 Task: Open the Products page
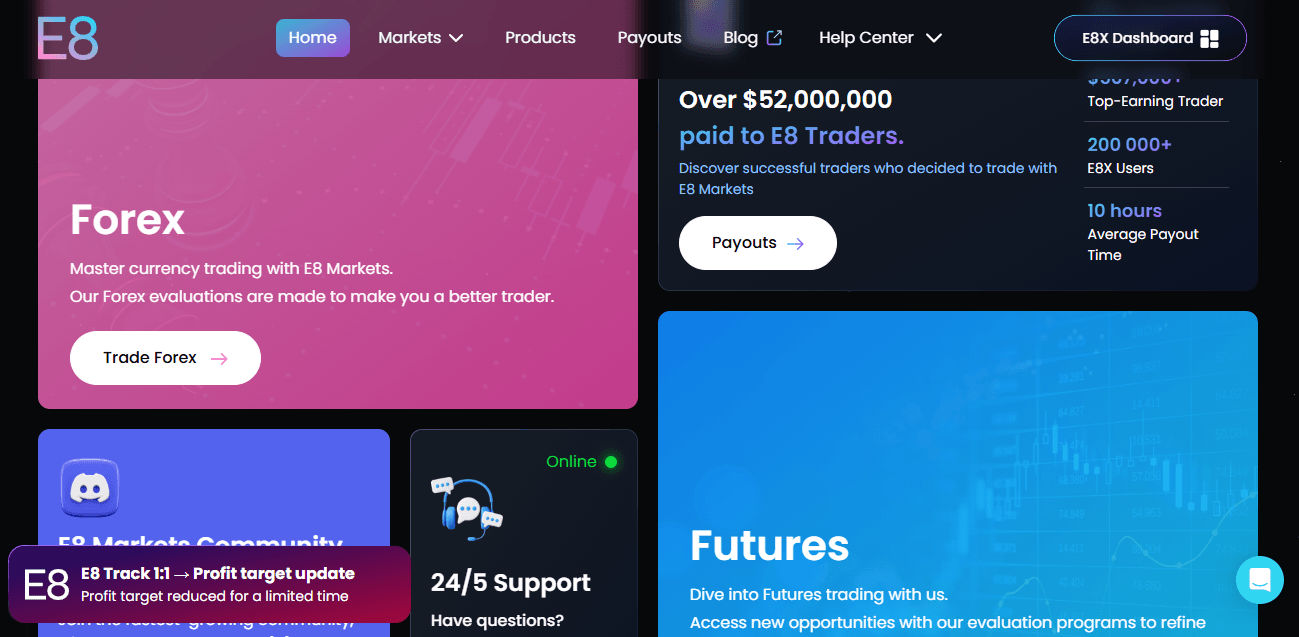(540, 38)
